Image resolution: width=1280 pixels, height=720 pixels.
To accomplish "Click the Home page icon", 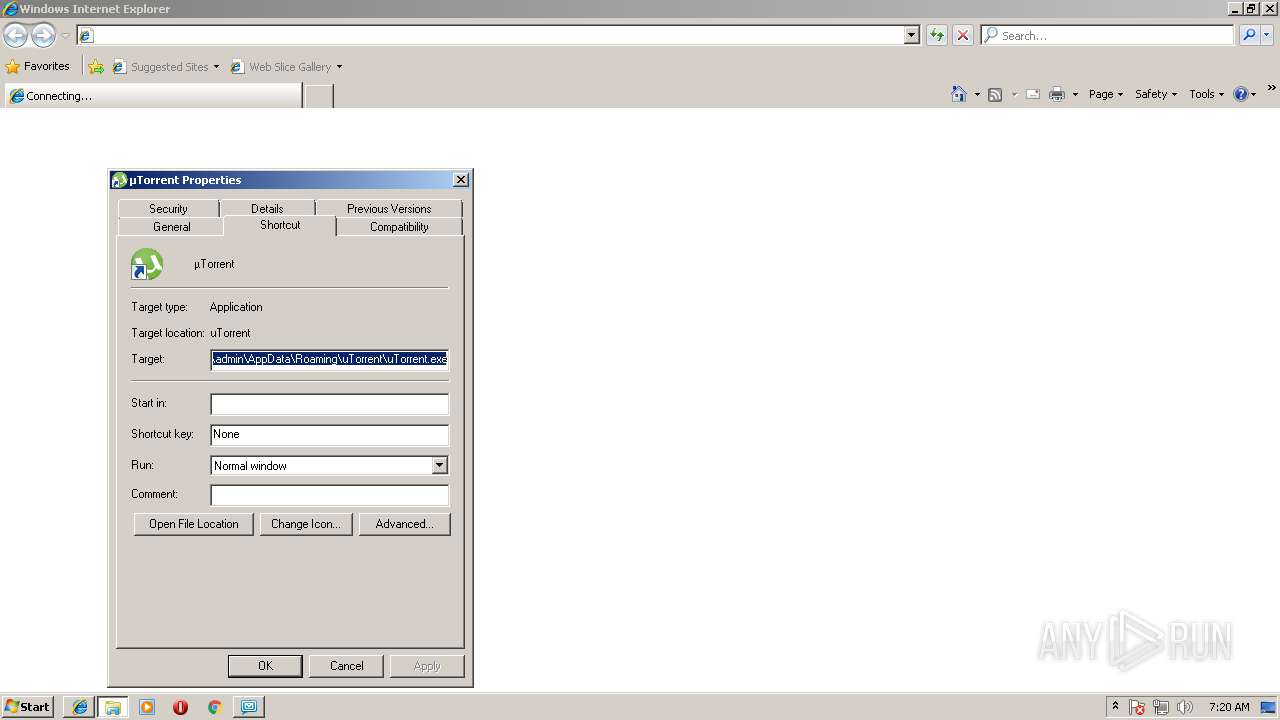I will click(959, 94).
